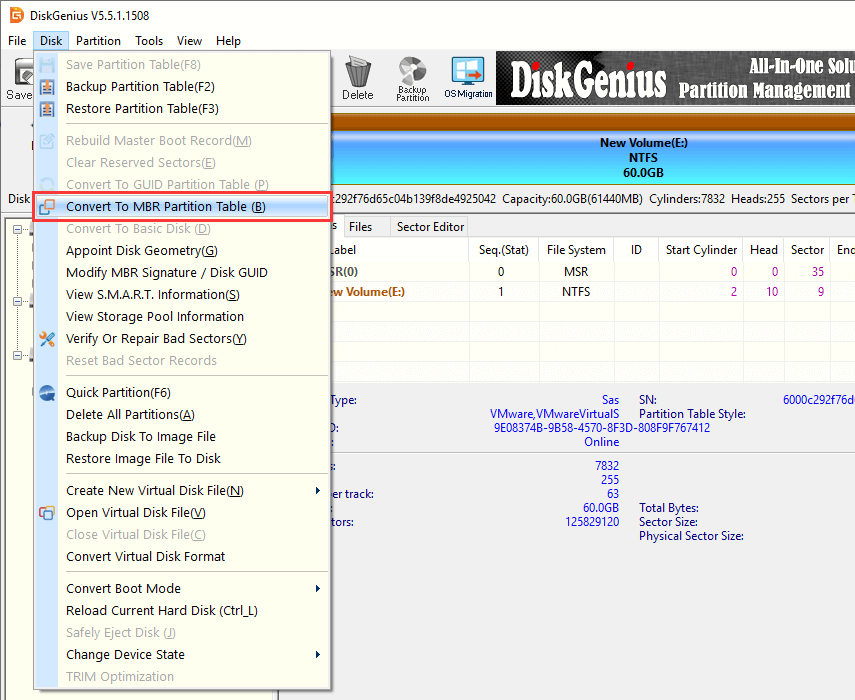Click the Backup Partition toolbar icon
Viewport: 855px width, 700px height.
coord(412,78)
